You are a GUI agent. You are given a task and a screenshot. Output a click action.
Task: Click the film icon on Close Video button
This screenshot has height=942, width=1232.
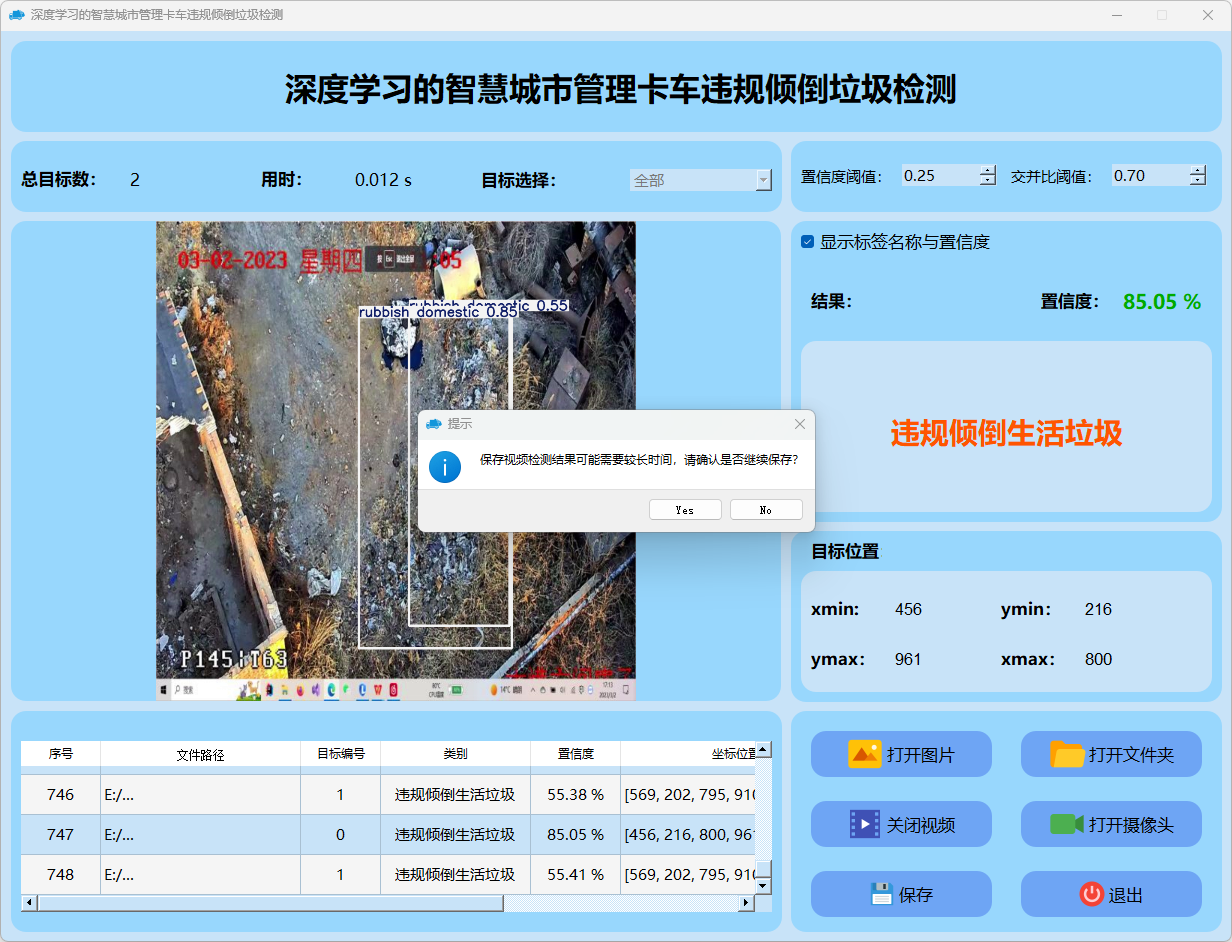click(864, 824)
